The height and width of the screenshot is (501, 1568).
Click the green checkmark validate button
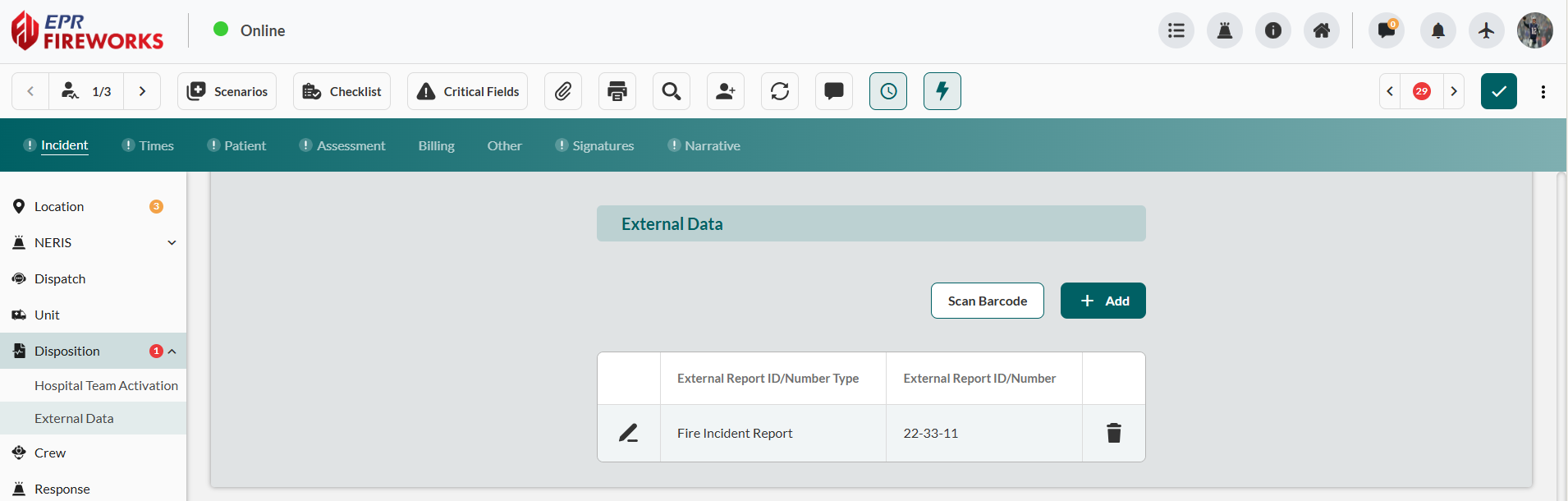click(x=1498, y=91)
